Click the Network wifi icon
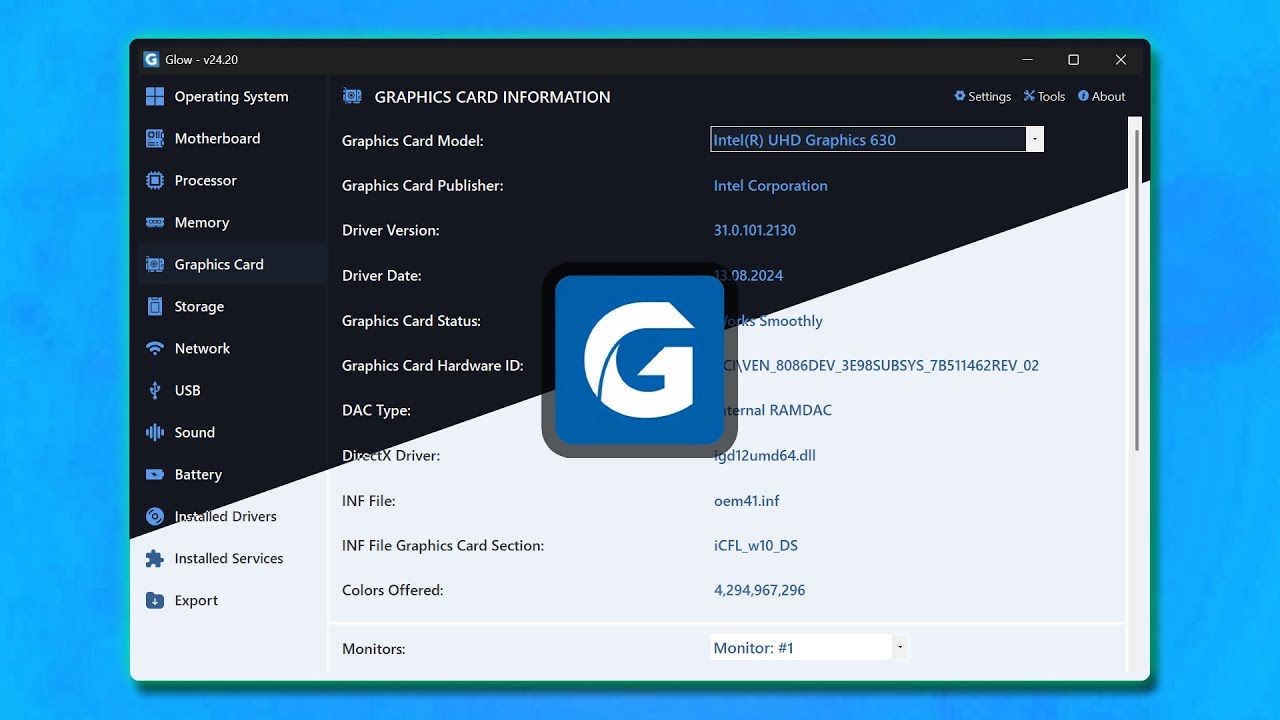Screen dimensions: 1280x720 155,348
